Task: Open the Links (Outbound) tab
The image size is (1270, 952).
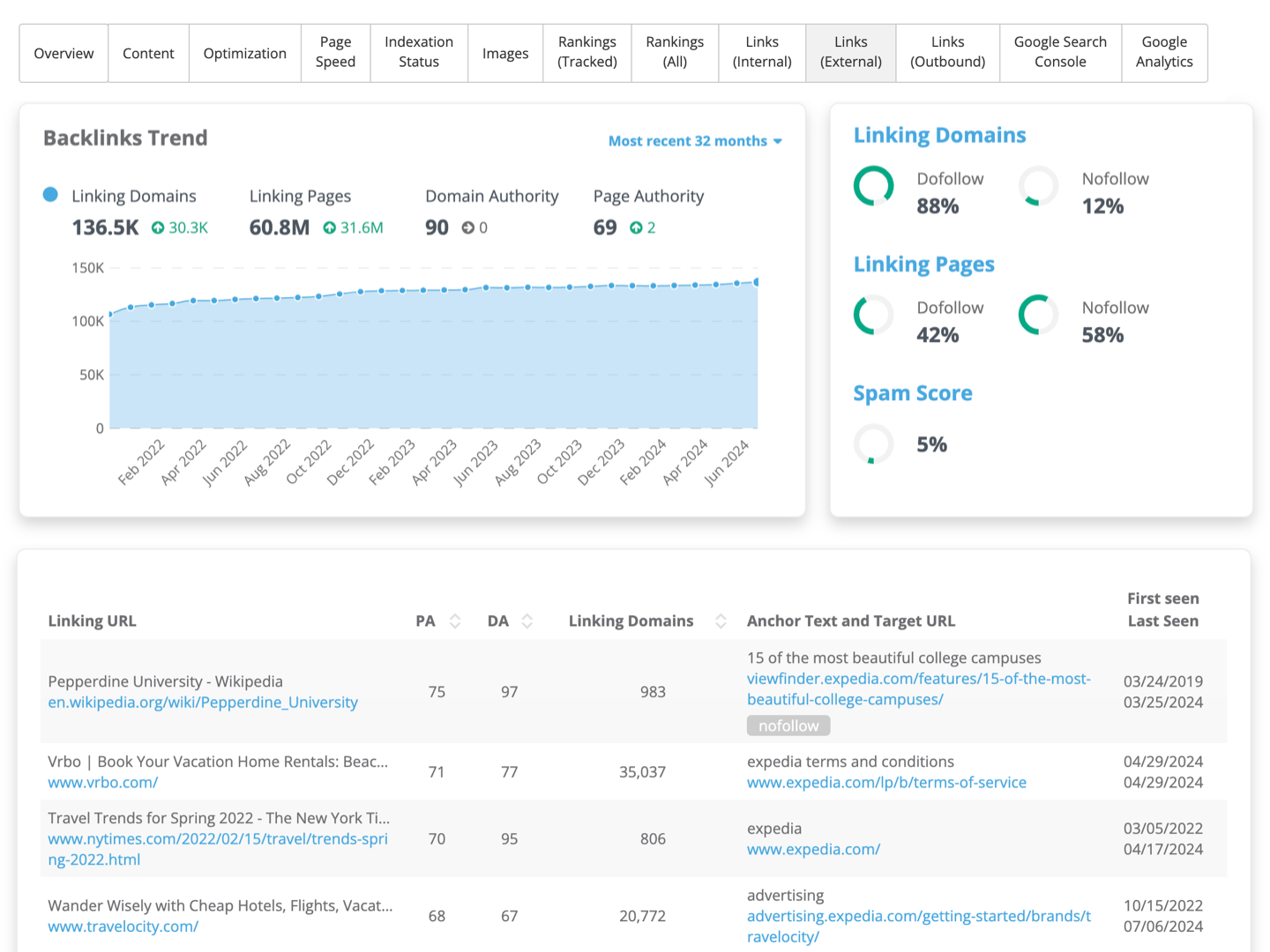Action: pos(948,54)
